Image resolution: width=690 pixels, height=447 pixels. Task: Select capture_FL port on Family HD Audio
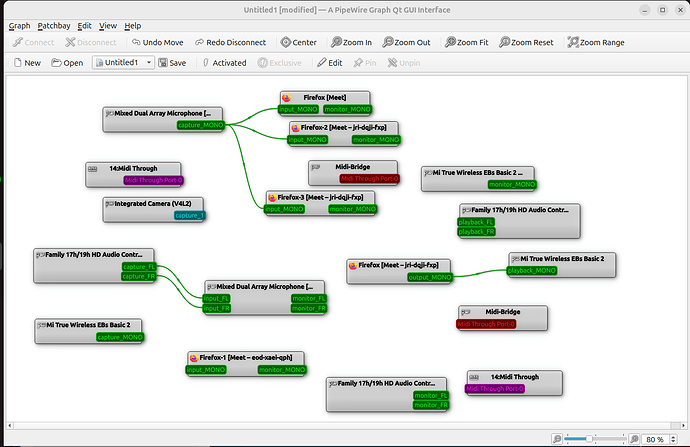139,267
